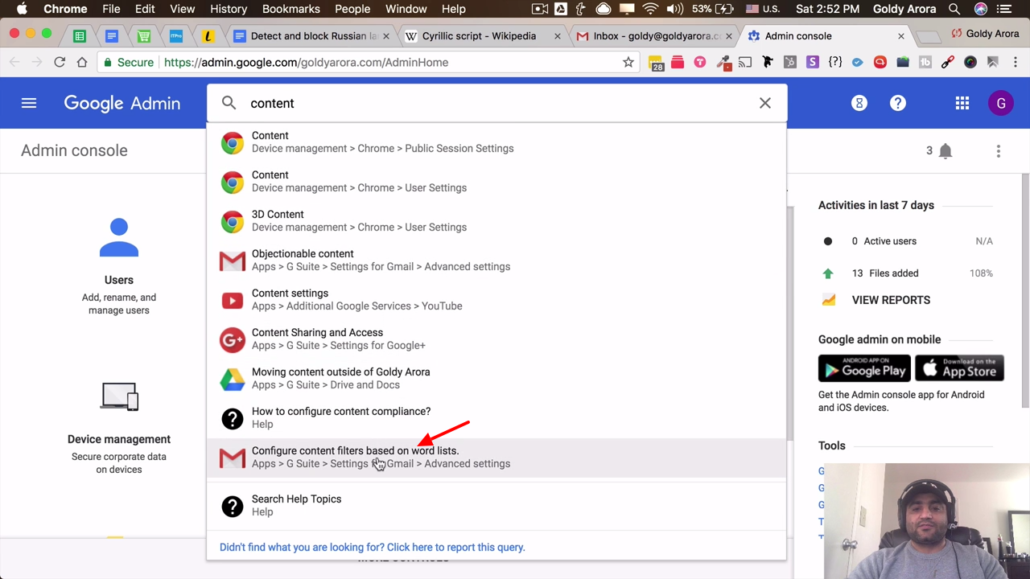This screenshot has width=1030, height=579.
Task: Click the Active users activity row
Action: (x=907, y=241)
